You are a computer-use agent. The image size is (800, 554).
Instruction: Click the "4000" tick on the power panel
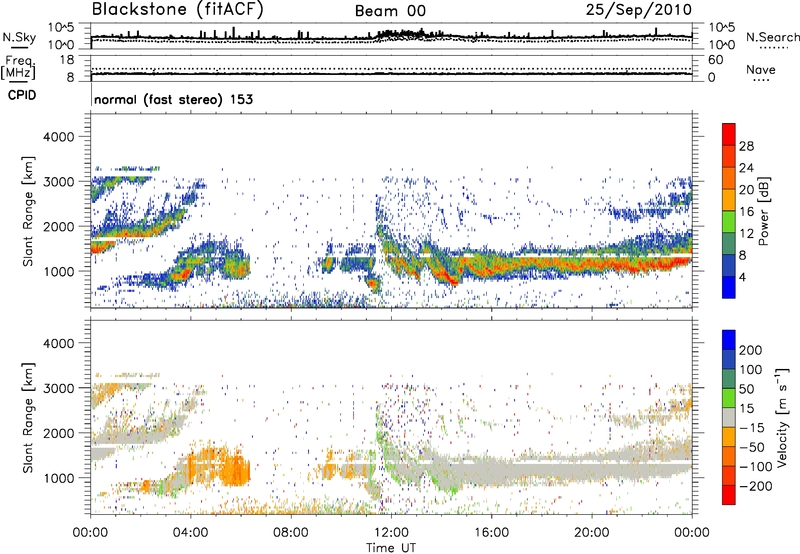58,137
